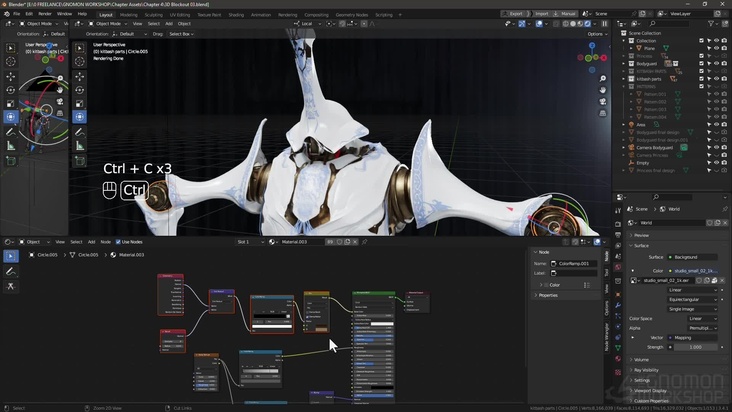The width and height of the screenshot is (732, 412).
Task: Open the Local transform orientation dropdown
Action: point(307,23)
